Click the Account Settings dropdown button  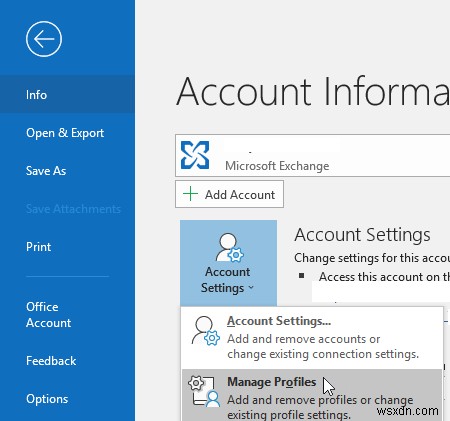[x=228, y=263]
